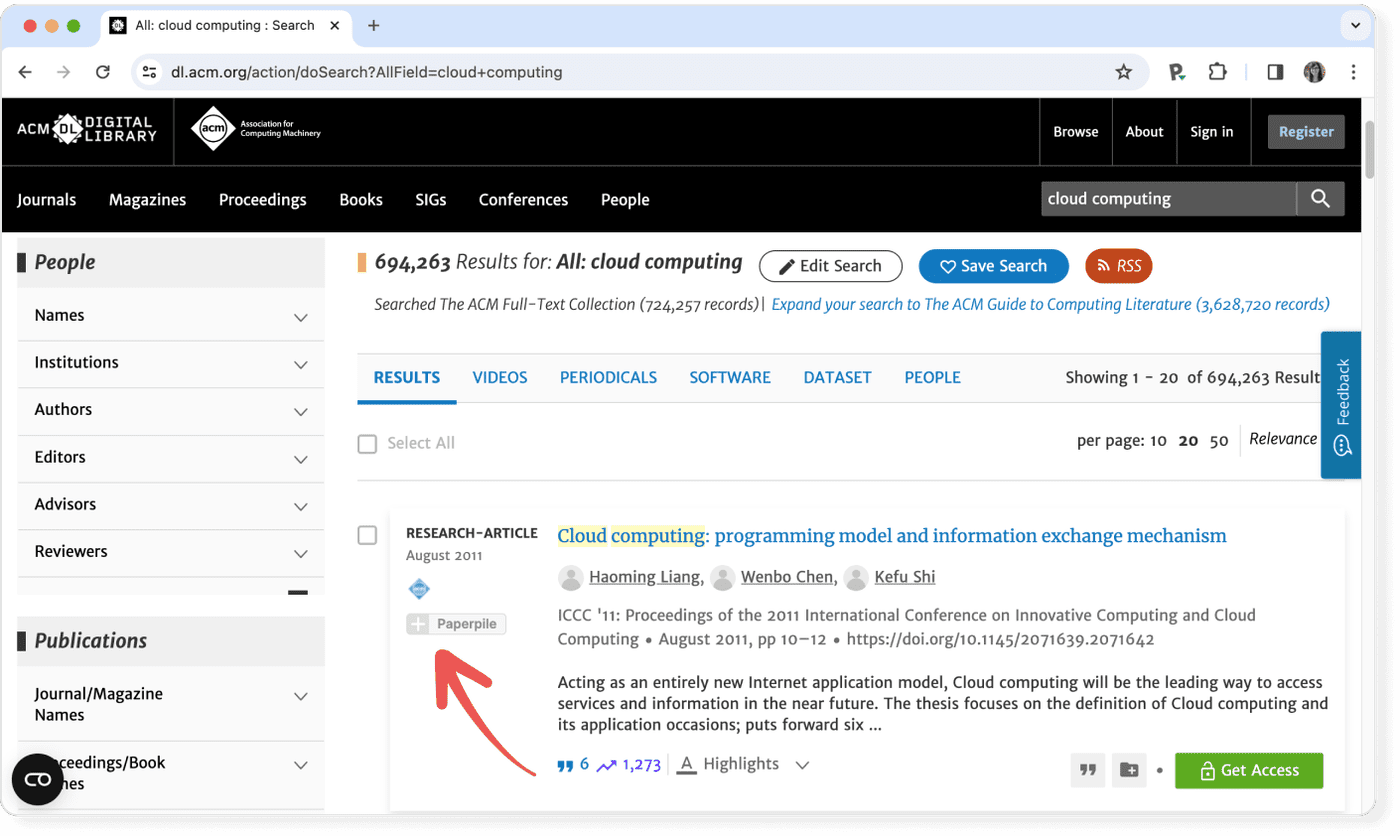Click the Paperpile extension icon in browser toolbar

pyautogui.click(x=1176, y=71)
